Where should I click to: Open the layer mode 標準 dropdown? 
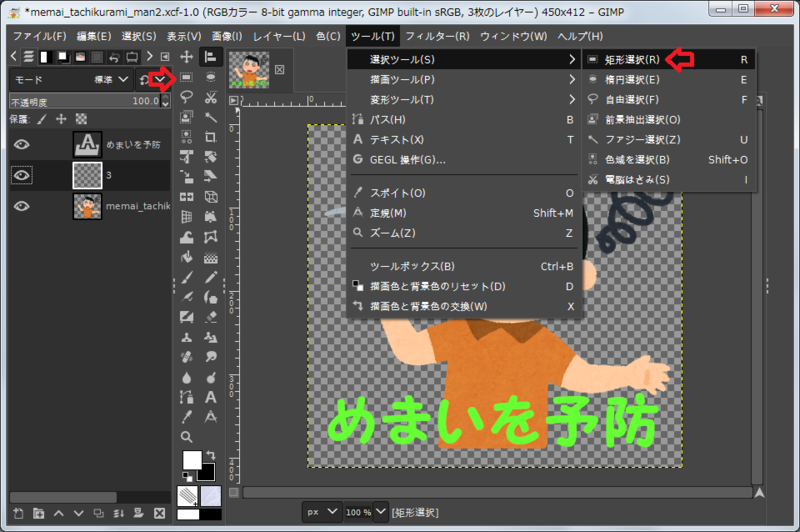(71, 80)
